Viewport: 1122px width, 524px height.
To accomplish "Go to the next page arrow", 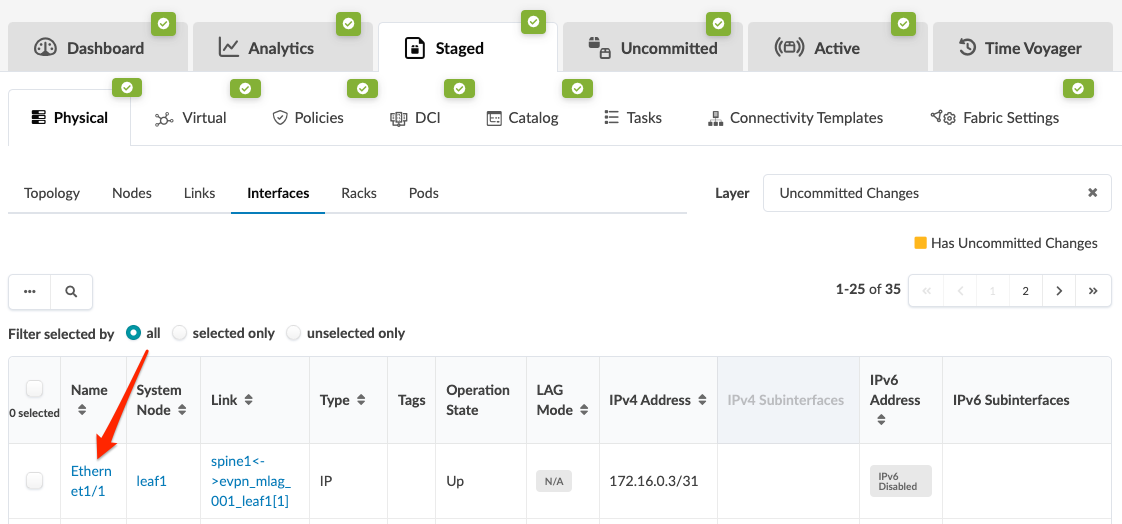I will [1059, 291].
